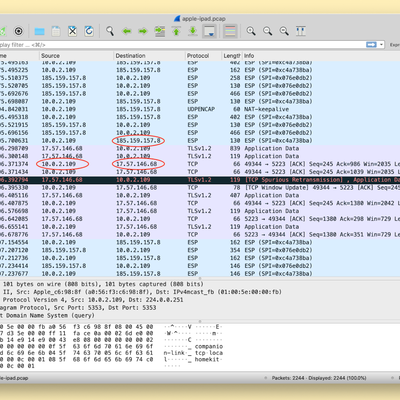Select the Src Port: 5353 datagram line
This screenshot has height=400, width=400.
coord(200,308)
